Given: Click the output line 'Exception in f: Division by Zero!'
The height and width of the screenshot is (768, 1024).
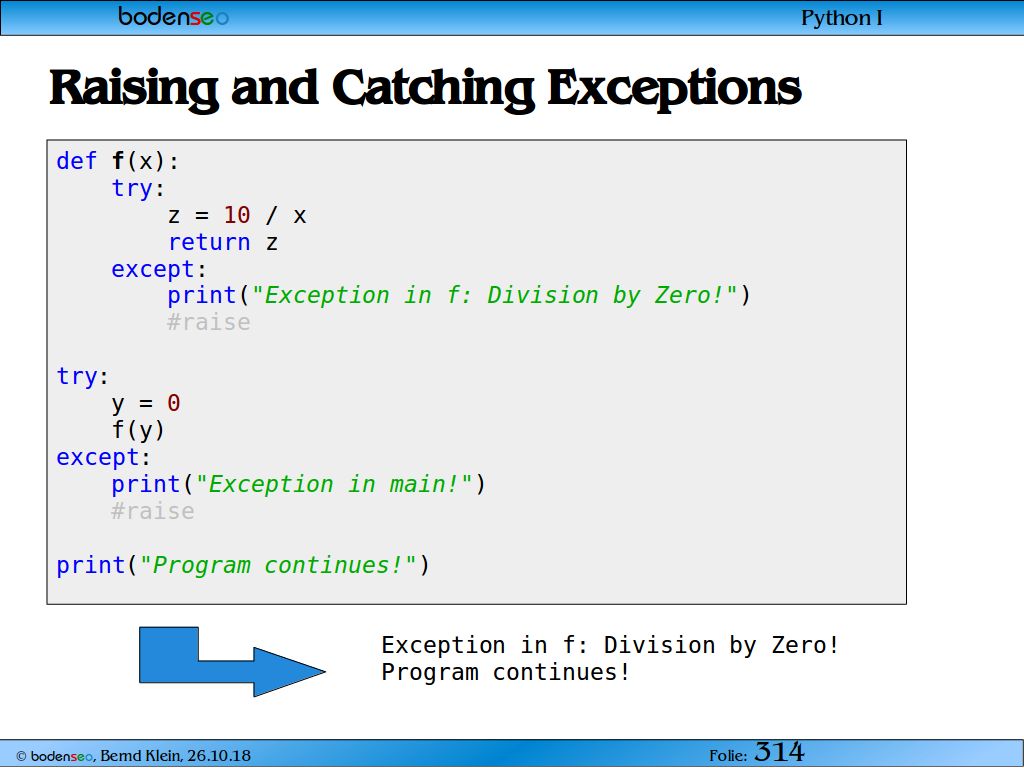Looking at the screenshot, I should coord(610,645).
